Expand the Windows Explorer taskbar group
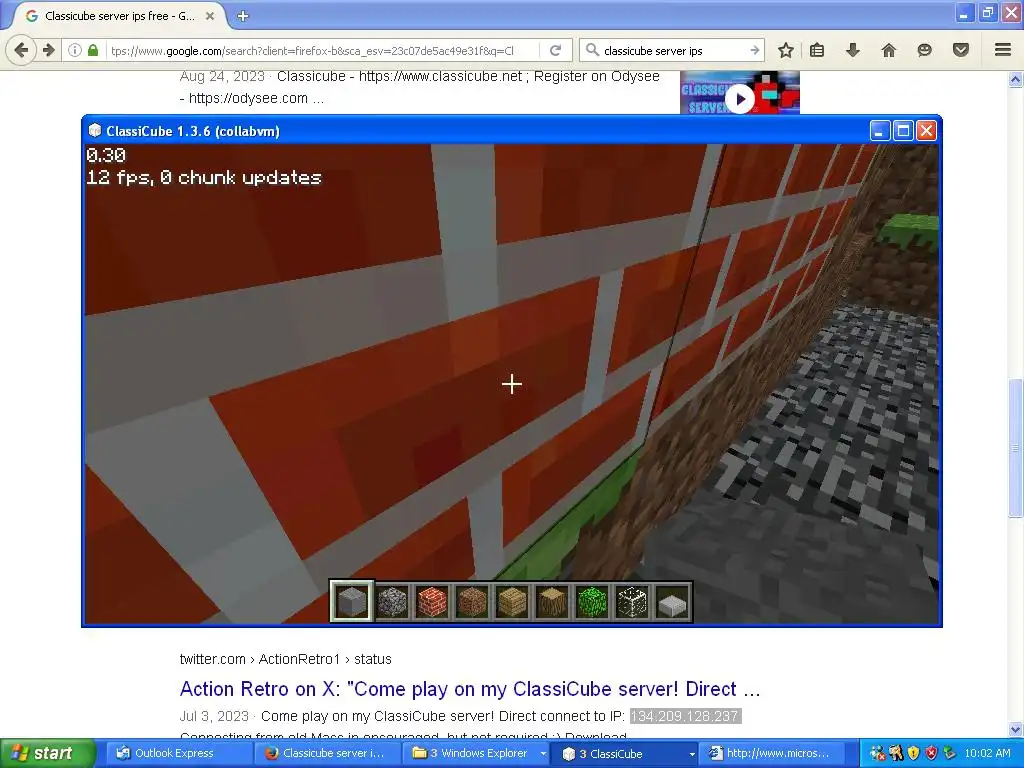The width and height of the screenshot is (1024, 768). pyautogui.click(x=543, y=754)
